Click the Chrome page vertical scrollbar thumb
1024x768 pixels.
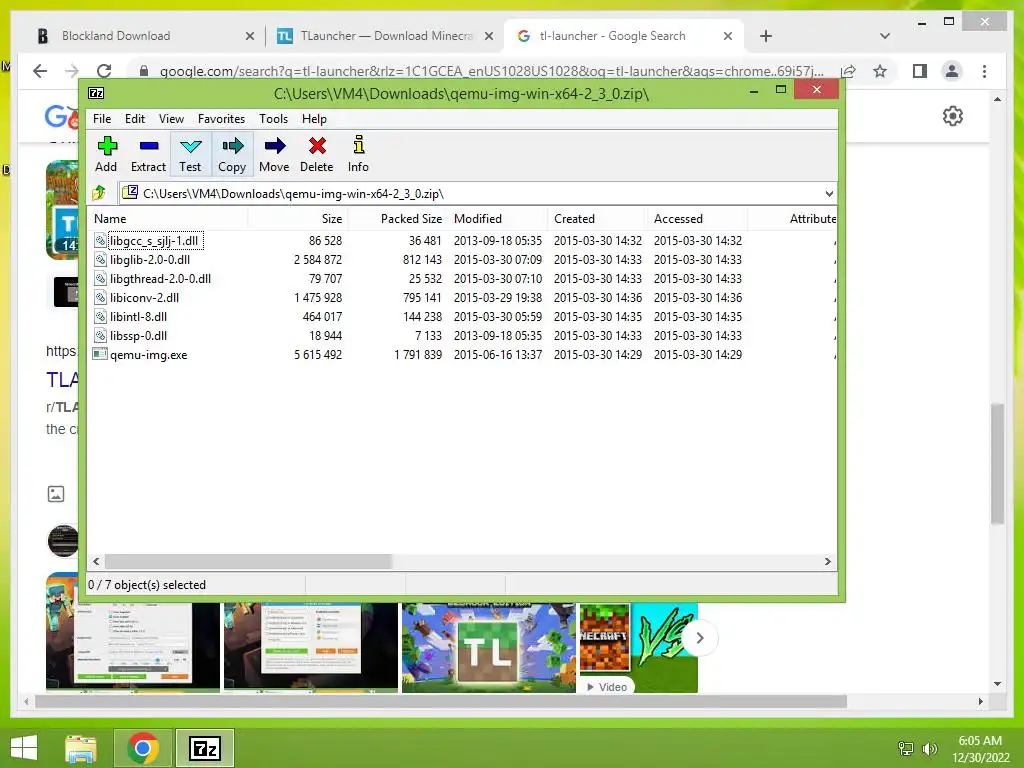point(997,464)
